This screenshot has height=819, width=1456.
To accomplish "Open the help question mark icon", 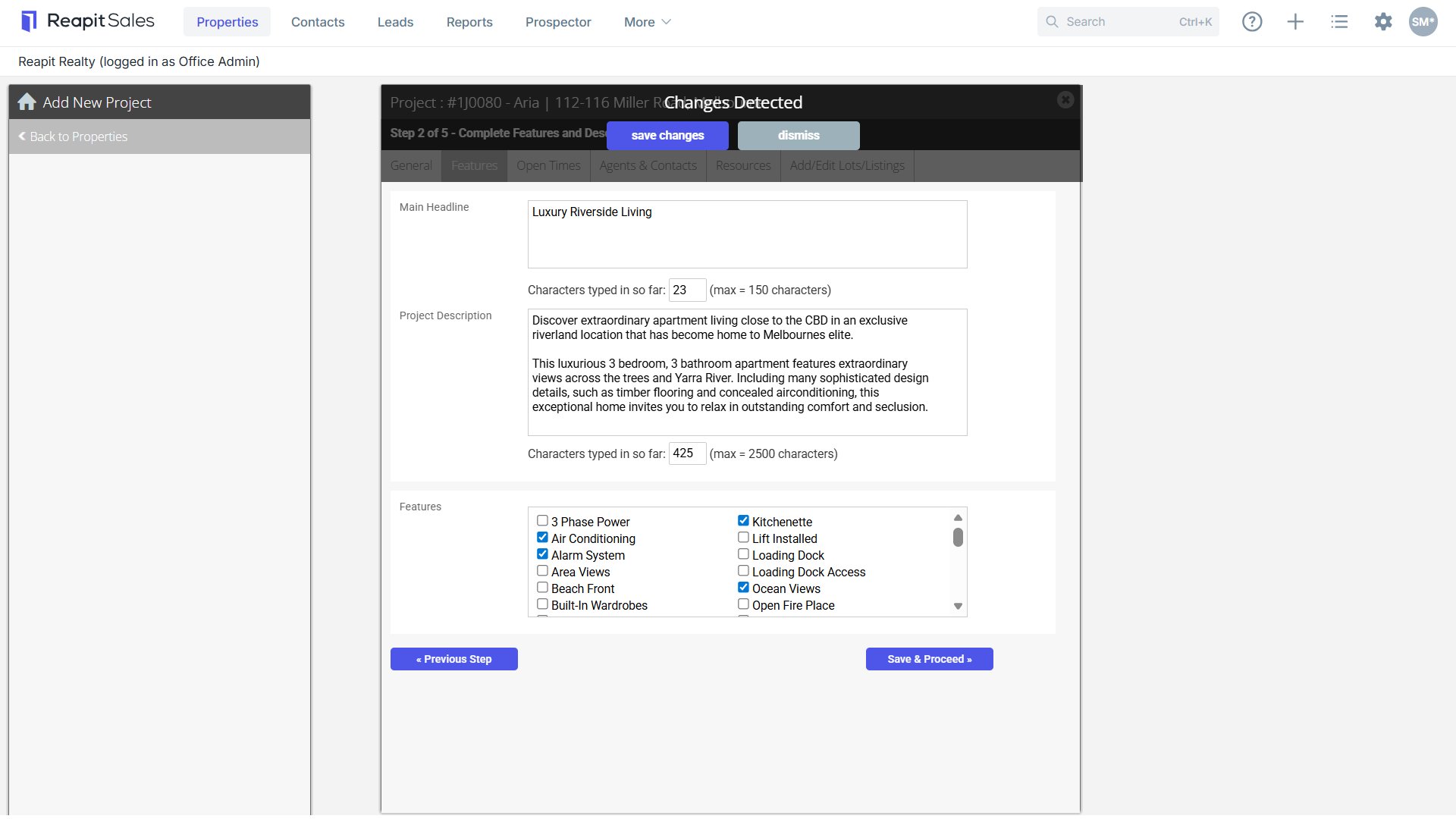I will click(x=1252, y=22).
